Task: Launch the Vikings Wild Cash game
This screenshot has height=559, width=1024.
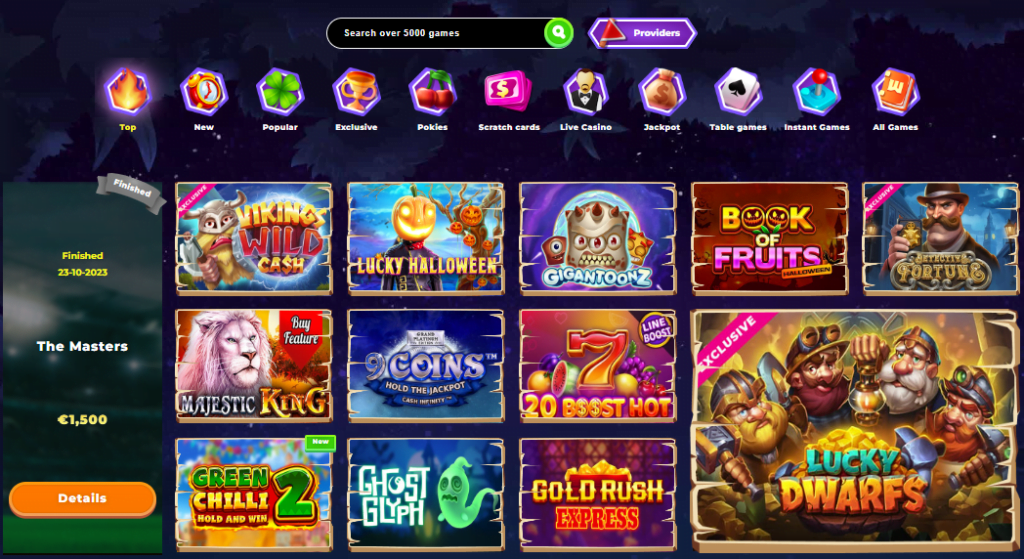Action: click(x=253, y=238)
